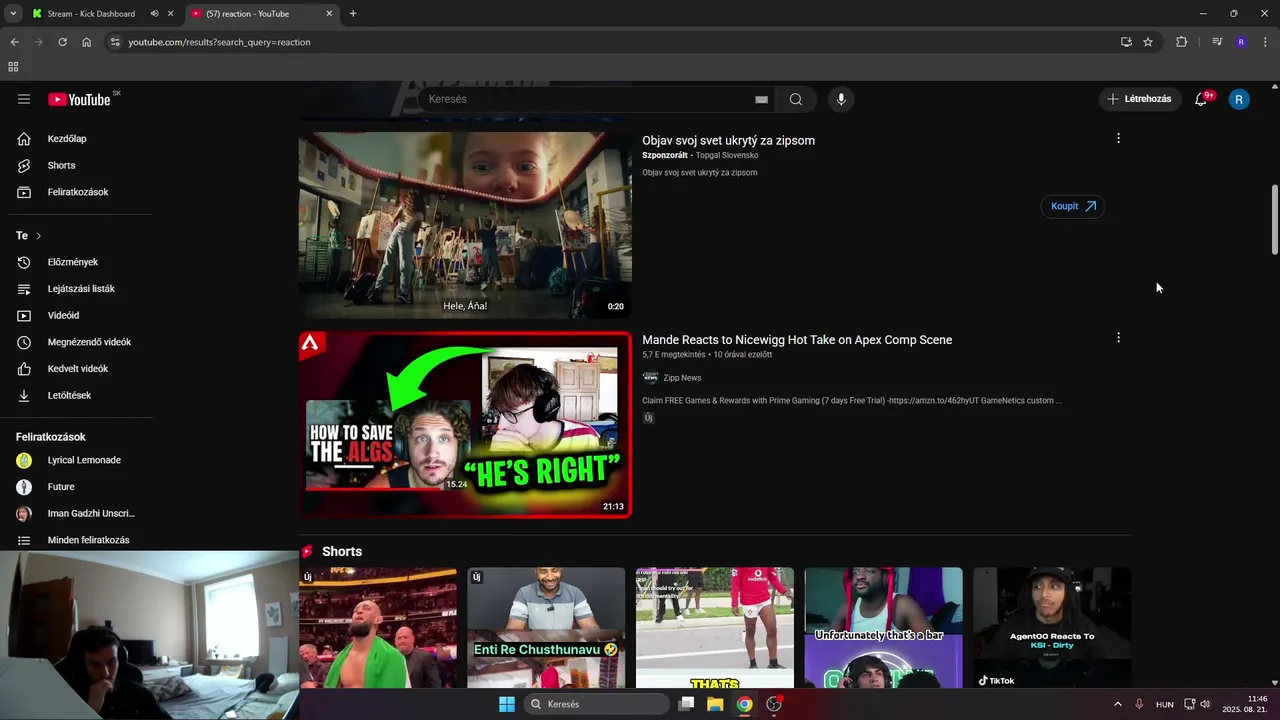Screen dimensions: 1280x720
Task: Click the page scrollbar thumb
Action: click(x=1274, y=220)
